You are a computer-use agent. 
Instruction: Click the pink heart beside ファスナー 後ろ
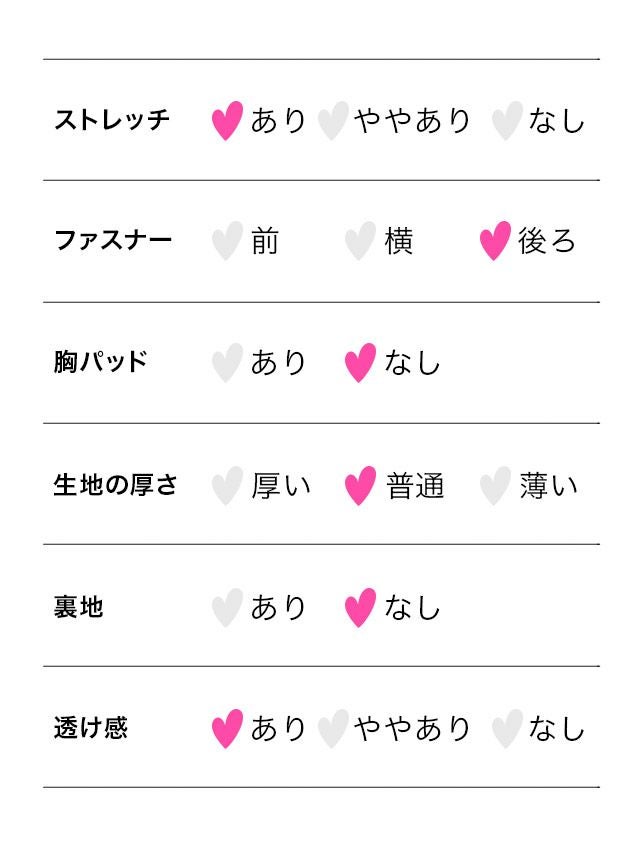tap(495, 241)
